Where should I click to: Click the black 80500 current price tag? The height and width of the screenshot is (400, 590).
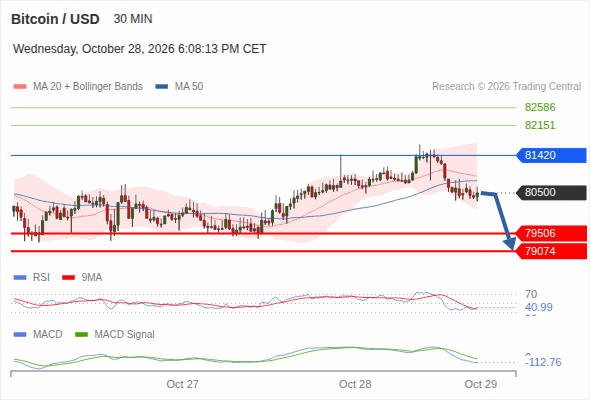tap(551, 192)
